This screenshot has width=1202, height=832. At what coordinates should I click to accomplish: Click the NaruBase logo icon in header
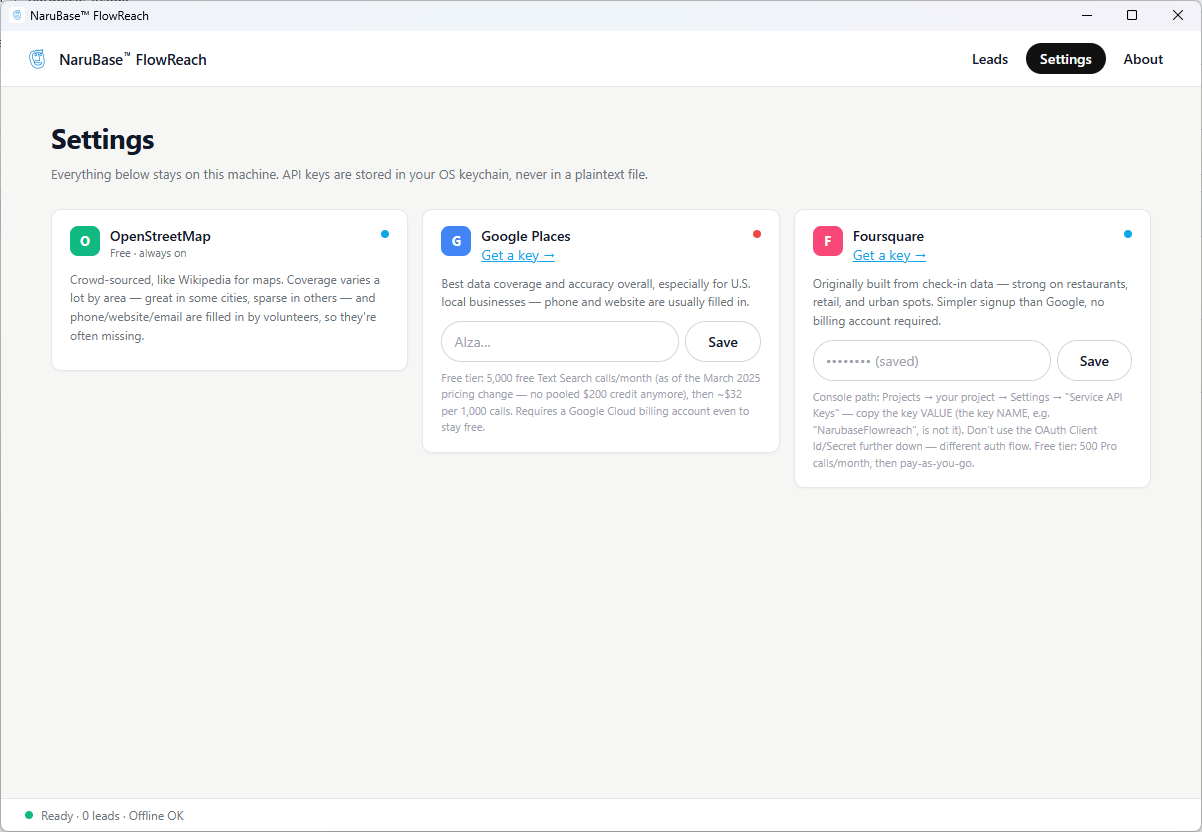(37, 59)
